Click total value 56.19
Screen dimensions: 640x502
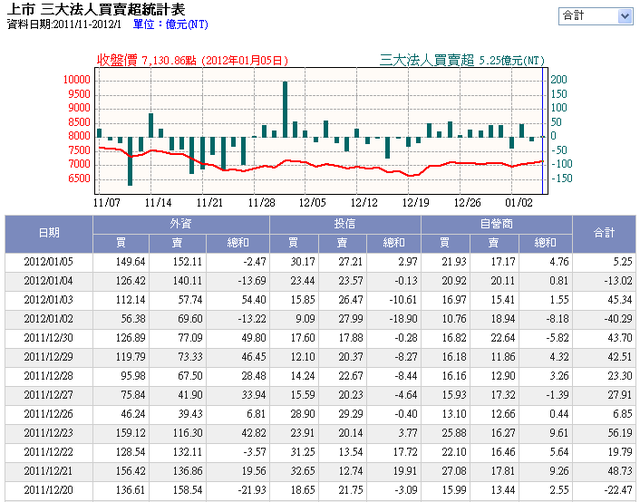point(620,433)
